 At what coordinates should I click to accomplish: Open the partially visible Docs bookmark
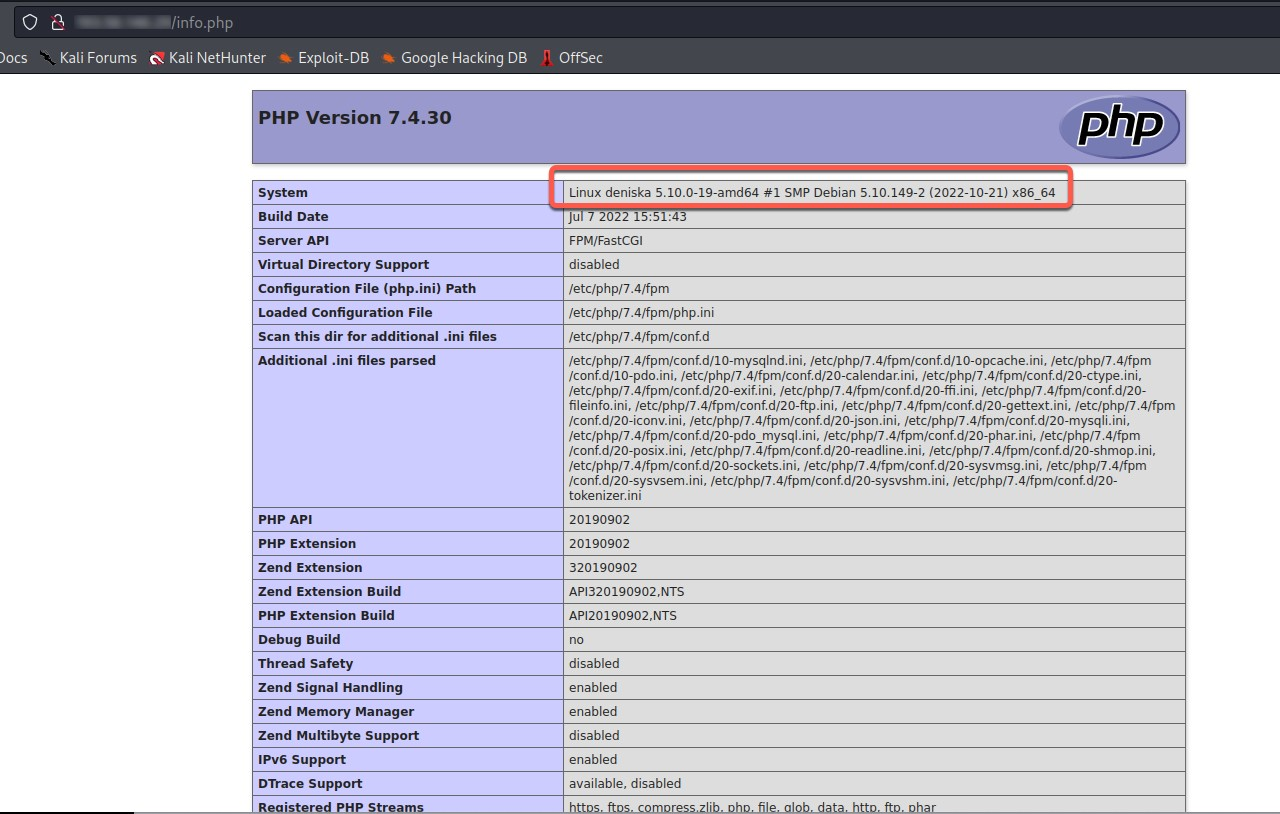[x=13, y=58]
